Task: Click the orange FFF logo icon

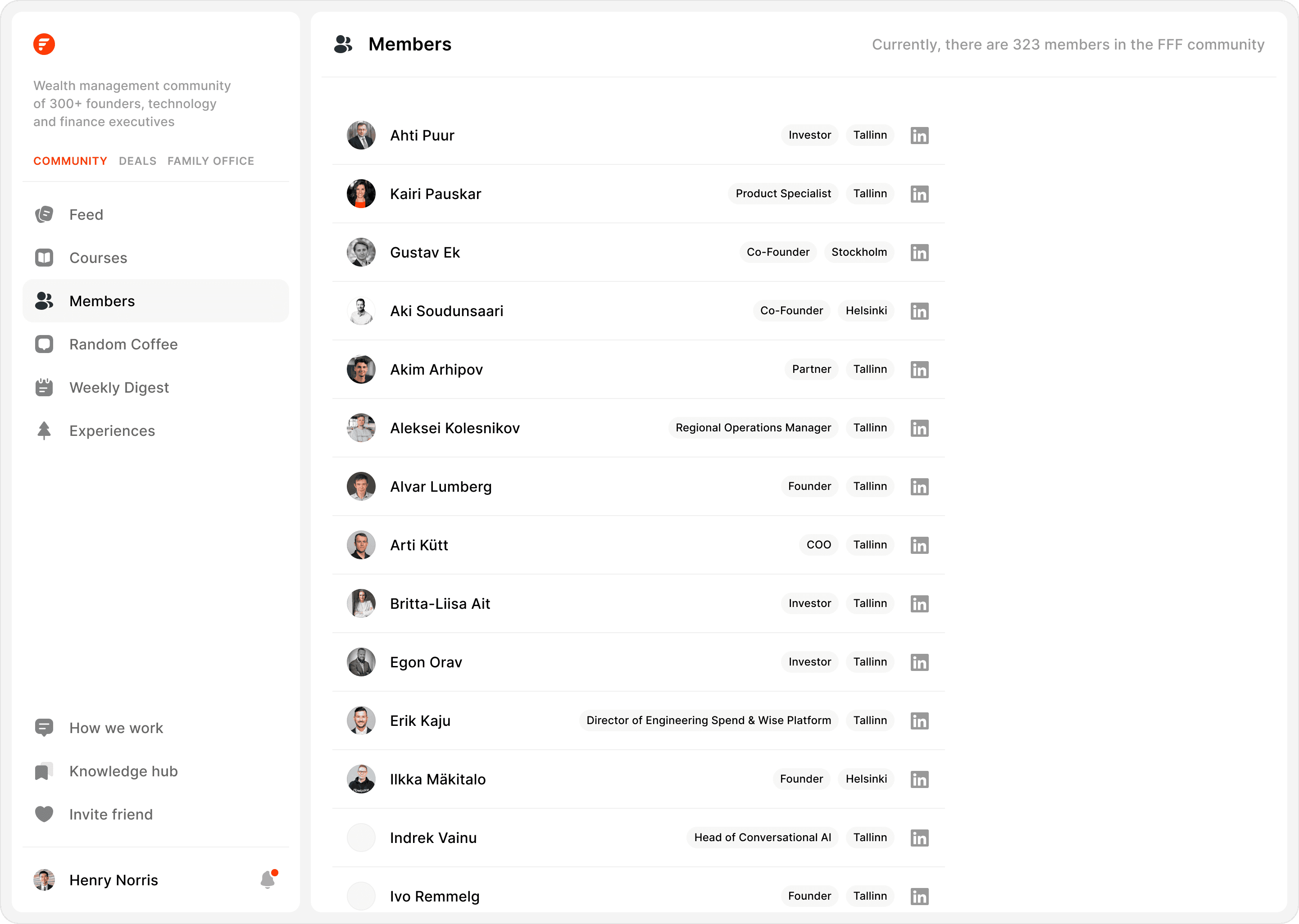Action: point(44,44)
